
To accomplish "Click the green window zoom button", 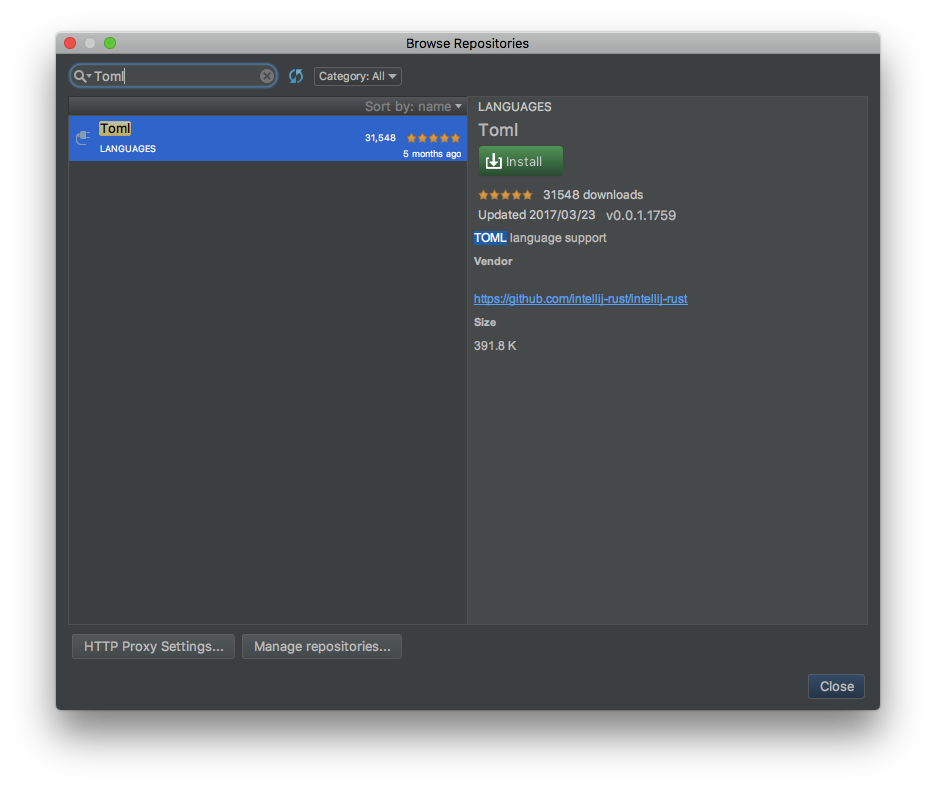I will (110, 43).
